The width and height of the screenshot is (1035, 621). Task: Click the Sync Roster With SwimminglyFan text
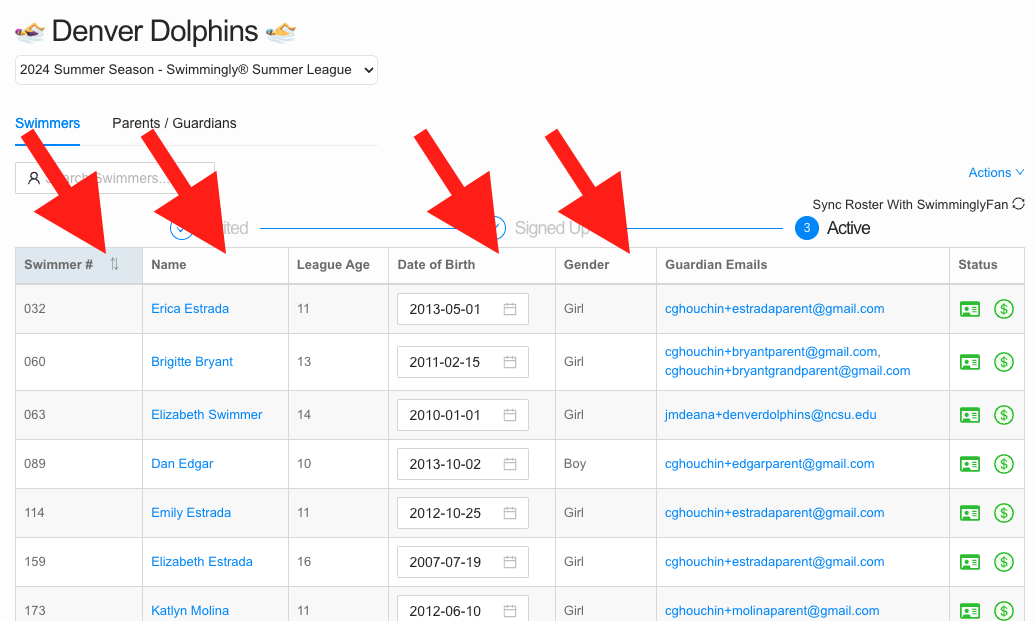[x=910, y=205]
